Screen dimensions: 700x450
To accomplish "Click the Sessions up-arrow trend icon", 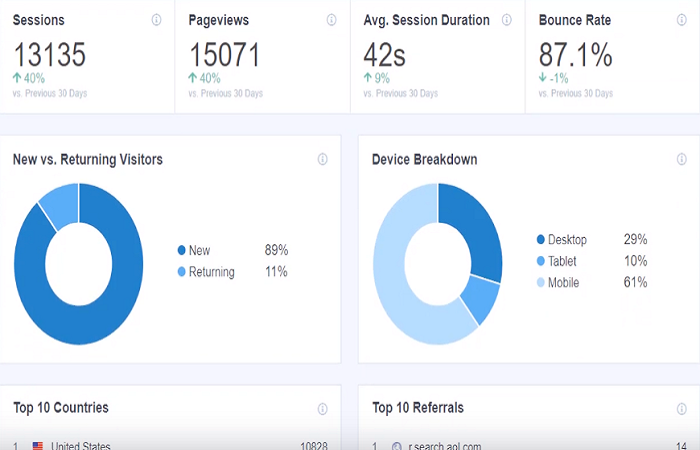I will (17, 78).
